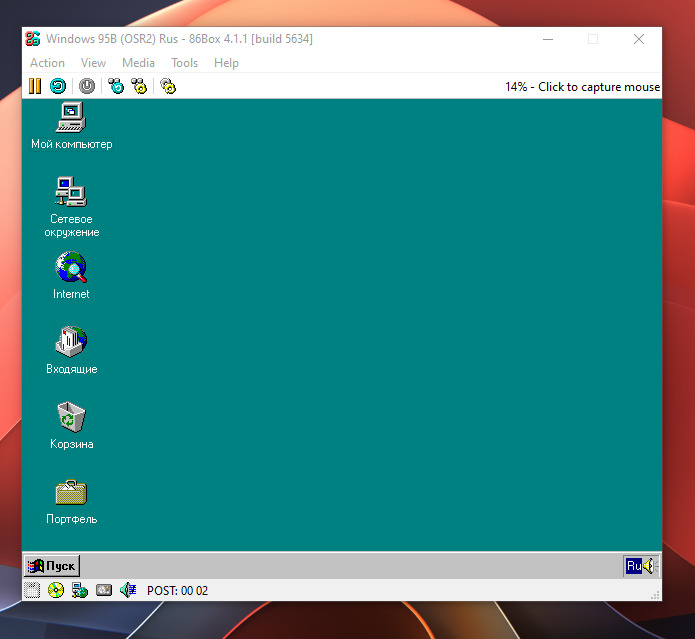
Task: Select the Internet desktop icon
Action: pyautogui.click(x=71, y=268)
